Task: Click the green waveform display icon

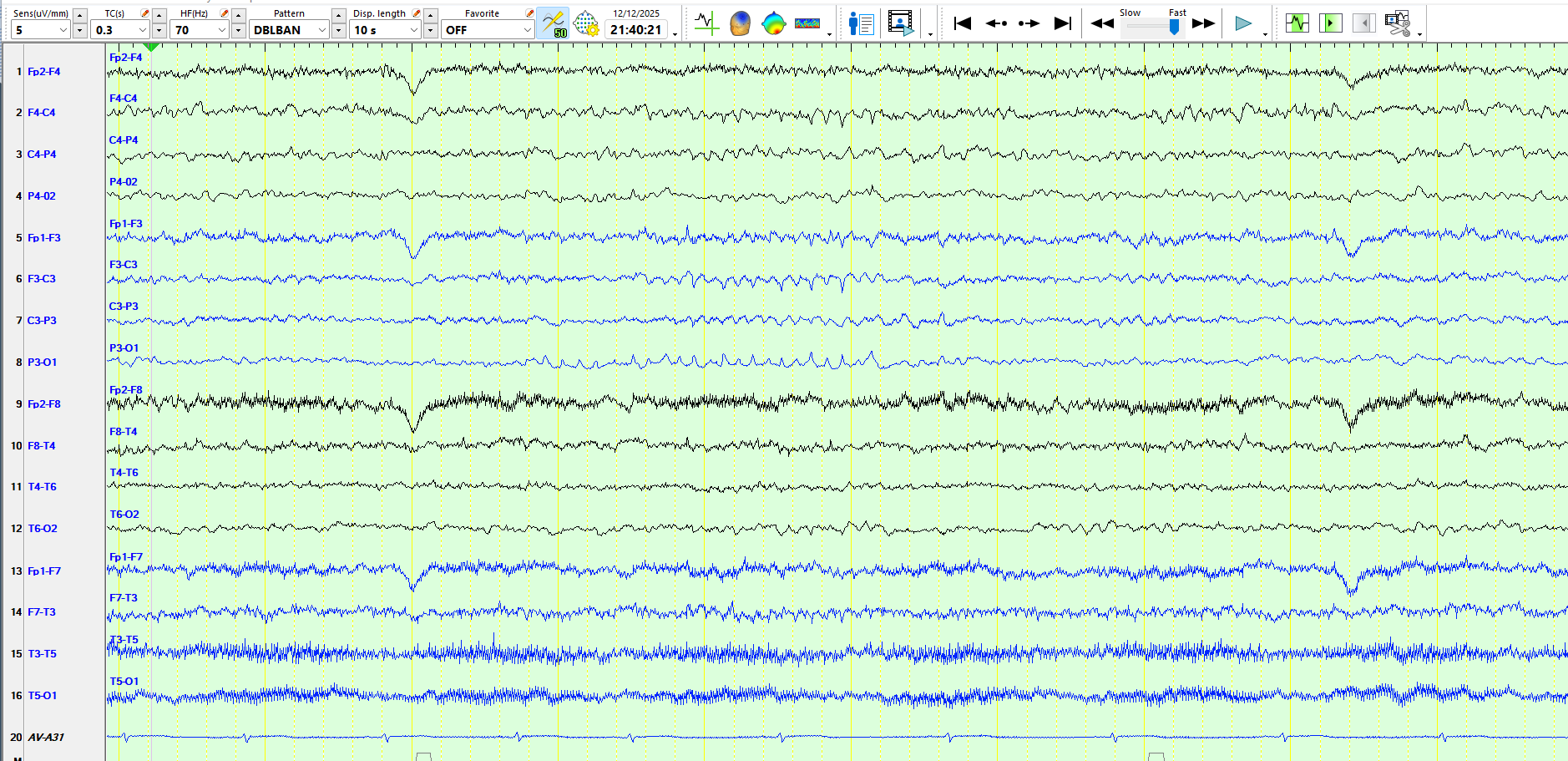Action: [x=1297, y=23]
